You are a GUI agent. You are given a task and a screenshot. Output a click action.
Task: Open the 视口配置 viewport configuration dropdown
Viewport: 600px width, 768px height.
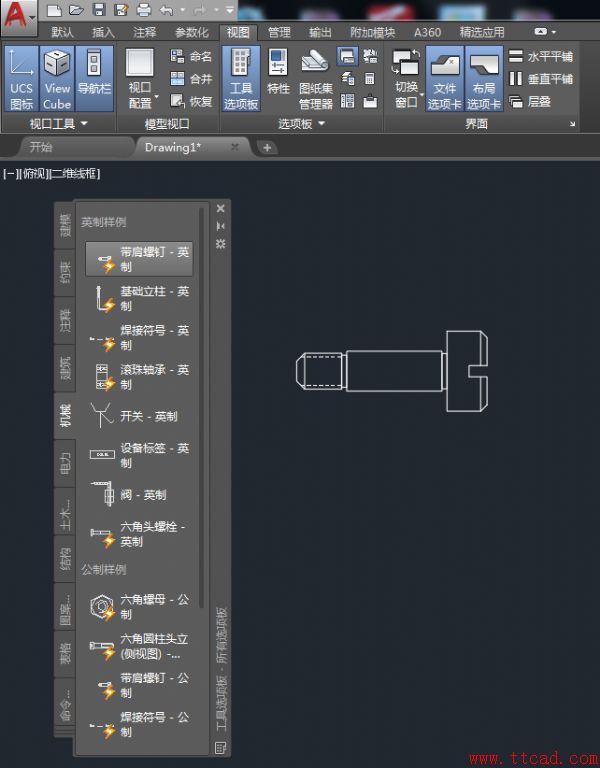pos(141,78)
